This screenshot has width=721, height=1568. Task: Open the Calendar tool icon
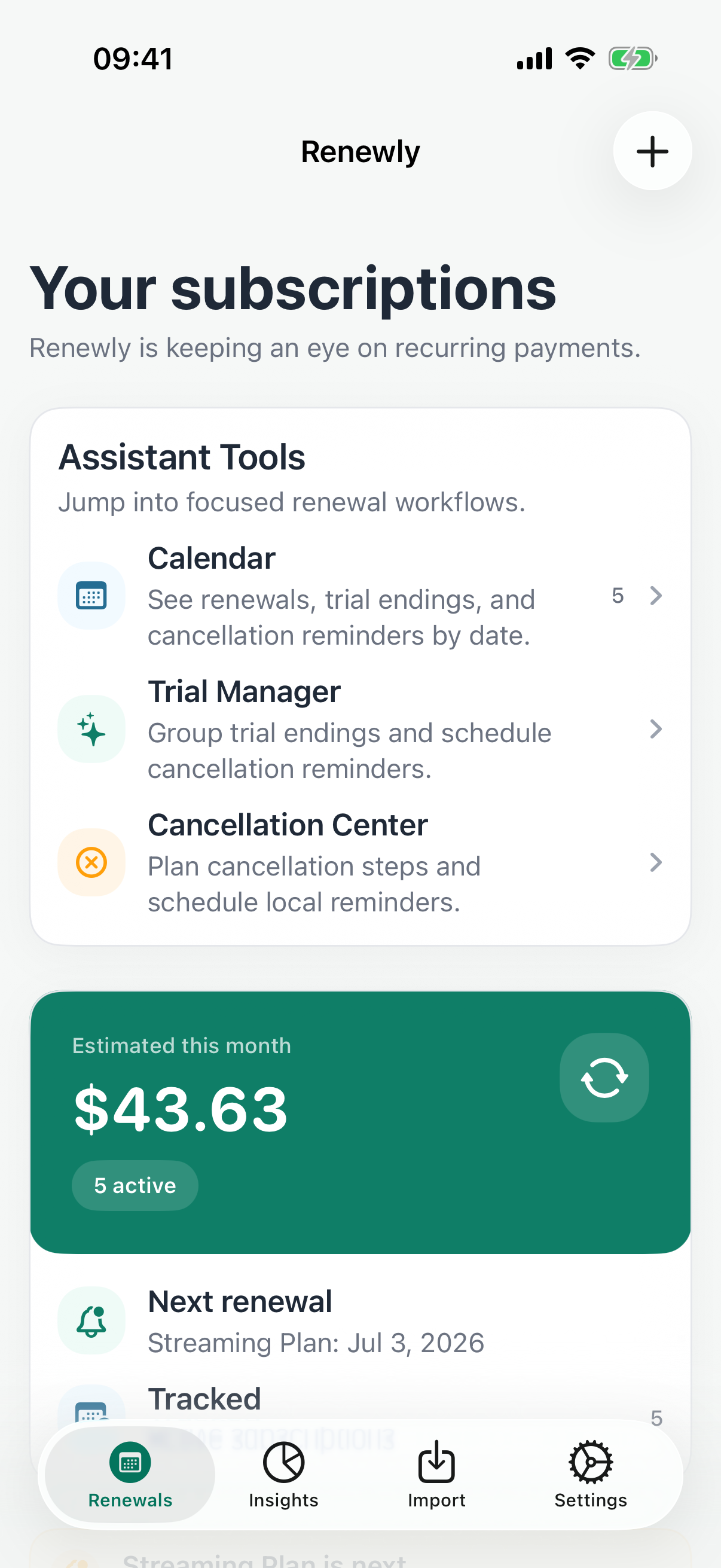tap(91, 595)
